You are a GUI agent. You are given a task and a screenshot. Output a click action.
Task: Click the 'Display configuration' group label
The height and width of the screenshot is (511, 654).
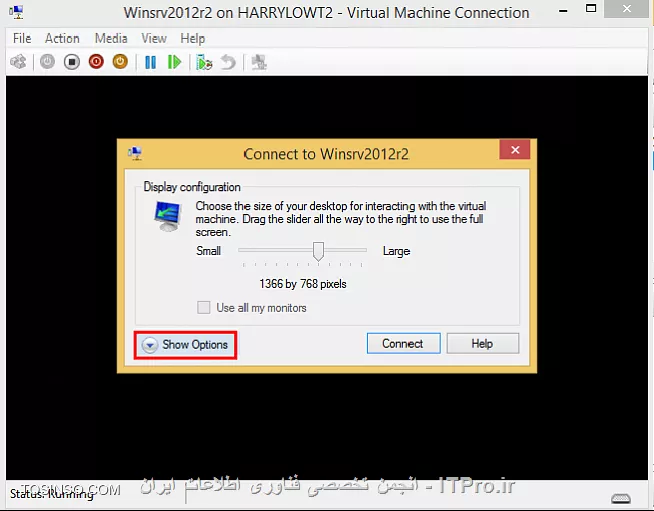click(x=192, y=187)
